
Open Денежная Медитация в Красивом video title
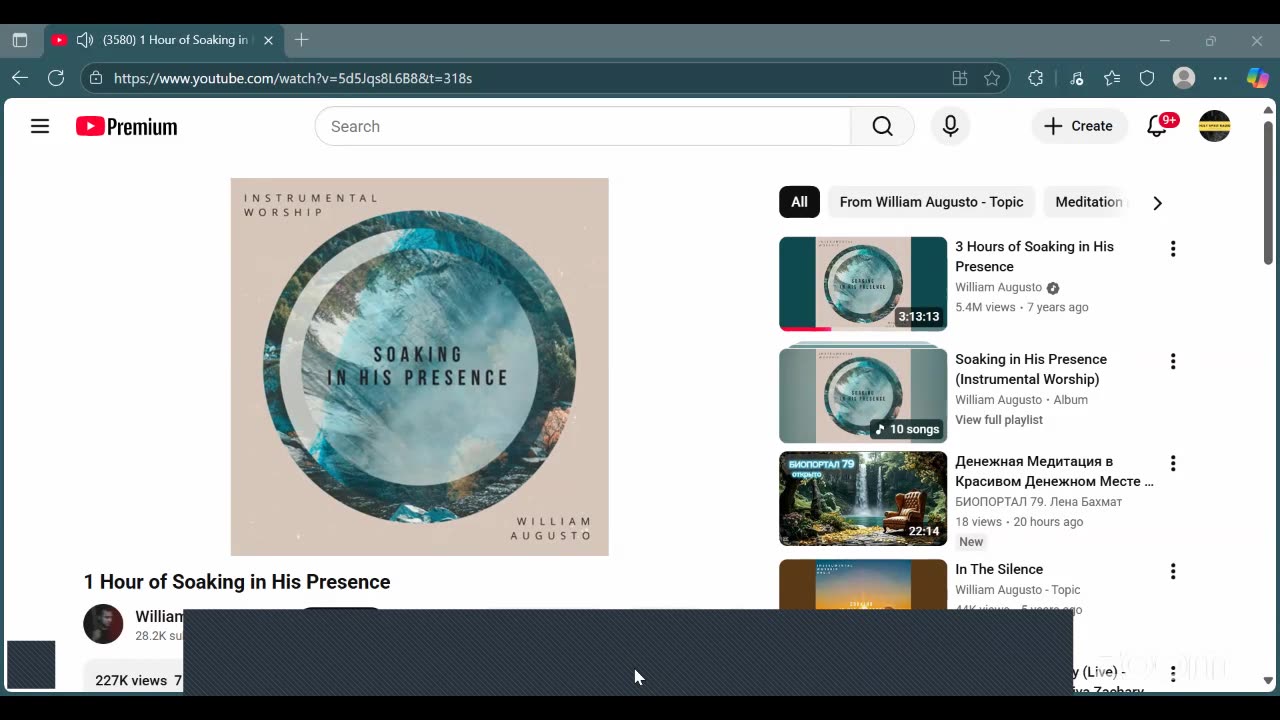(1054, 471)
